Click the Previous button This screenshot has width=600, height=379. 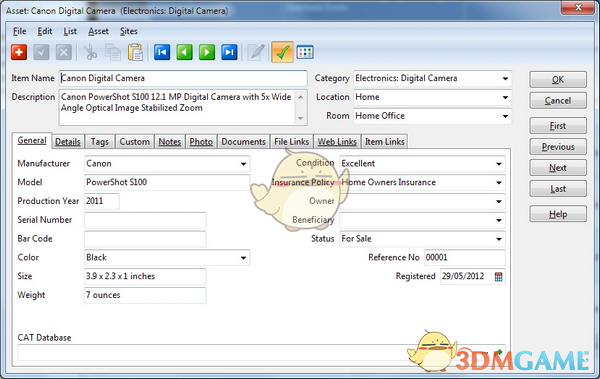click(x=558, y=147)
